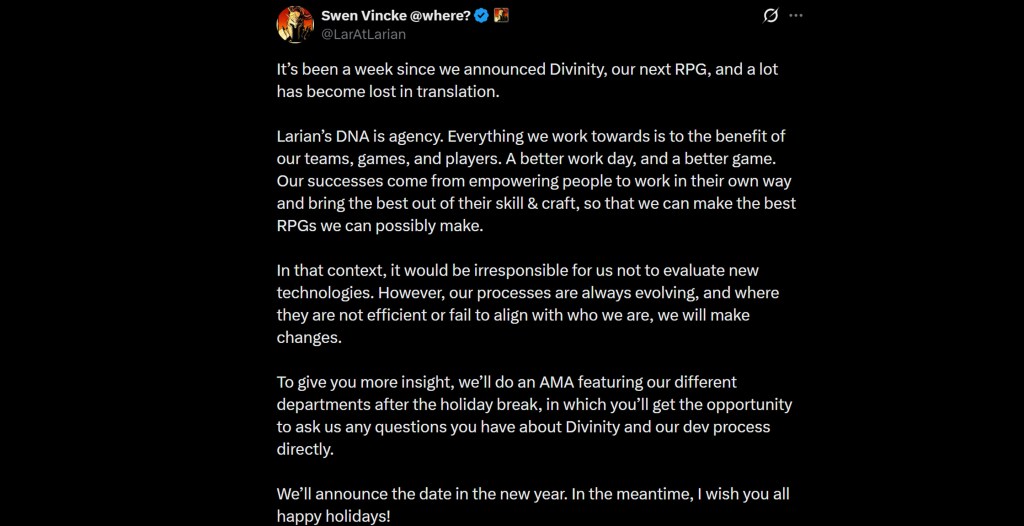Click the affiliation badge beside the verified checkmark
The height and width of the screenshot is (526, 1024).
coord(501,16)
